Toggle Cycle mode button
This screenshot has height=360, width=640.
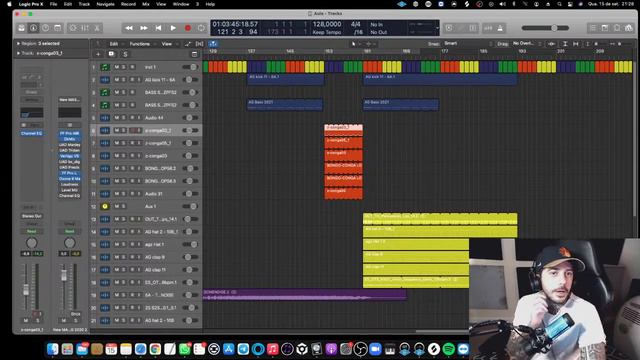201,28
